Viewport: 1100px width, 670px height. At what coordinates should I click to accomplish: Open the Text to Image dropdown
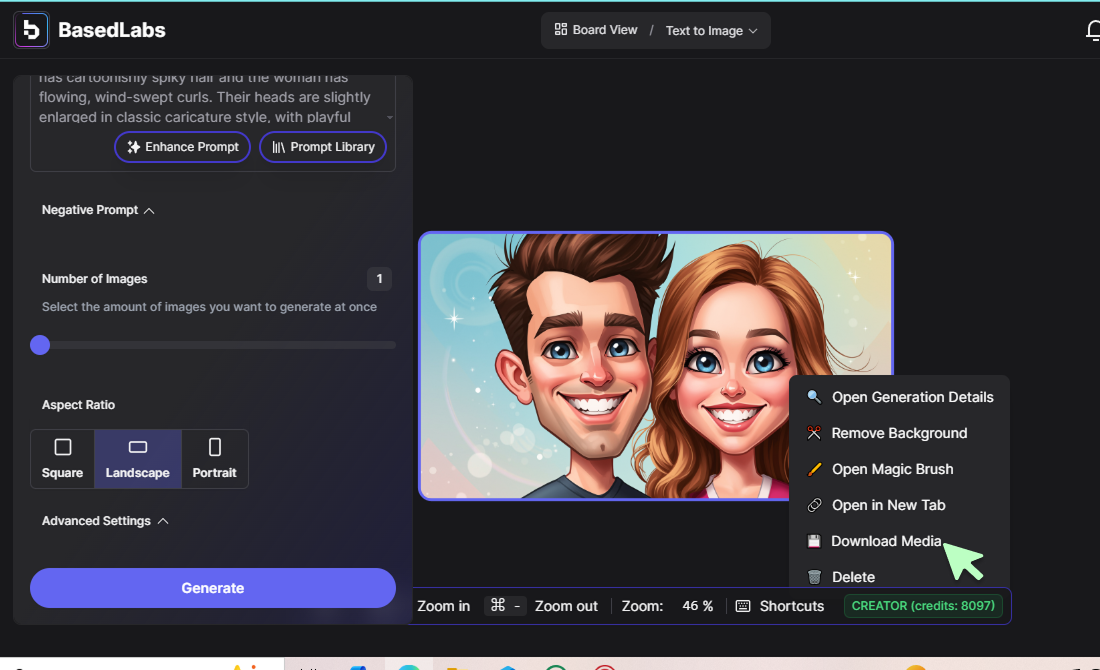[712, 31]
